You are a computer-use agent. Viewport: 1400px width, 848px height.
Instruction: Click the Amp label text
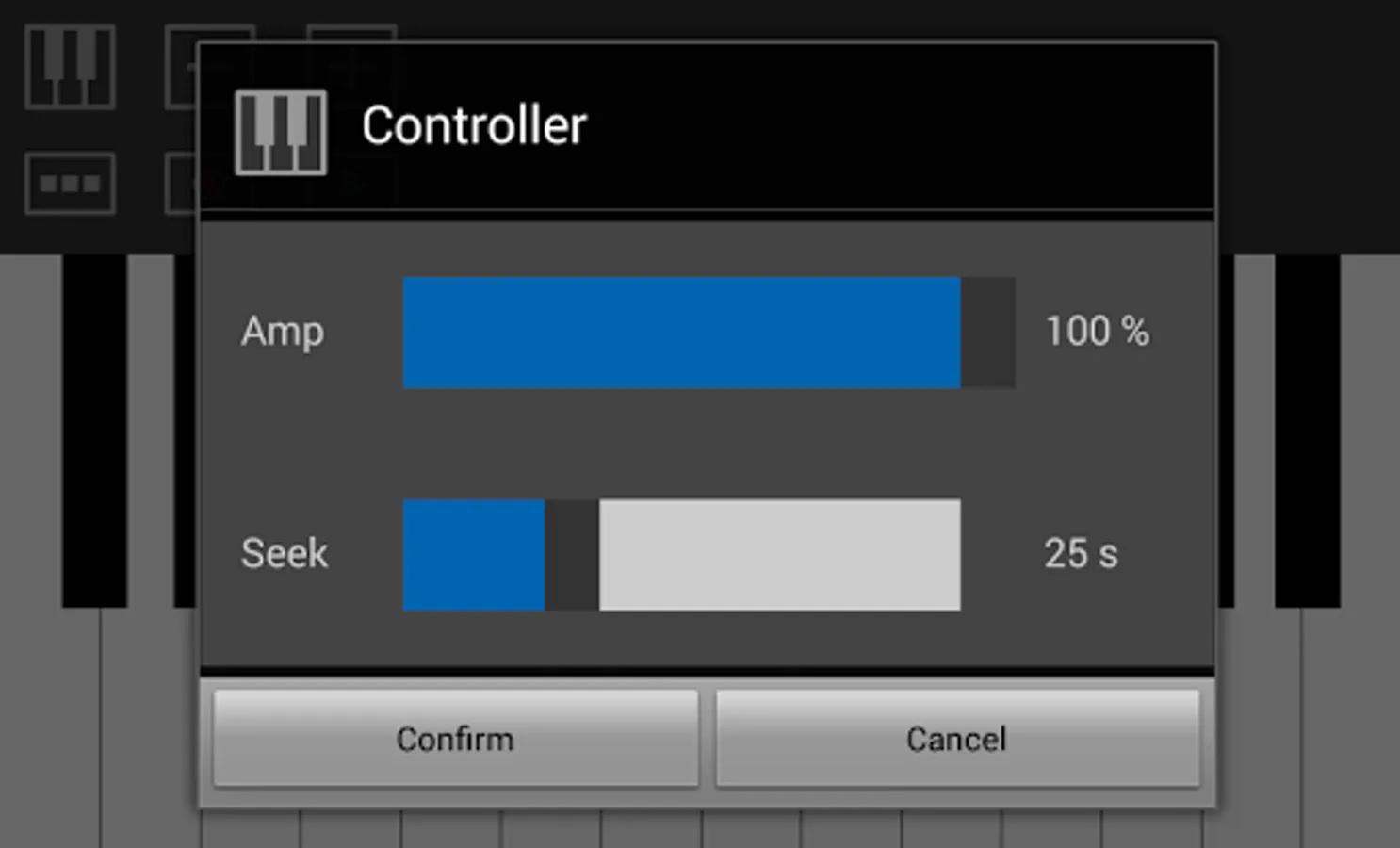pyautogui.click(x=283, y=333)
